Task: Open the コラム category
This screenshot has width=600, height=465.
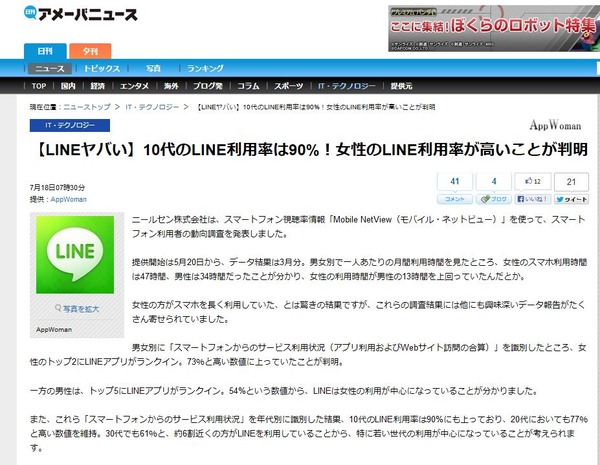Action: point(248,86)
